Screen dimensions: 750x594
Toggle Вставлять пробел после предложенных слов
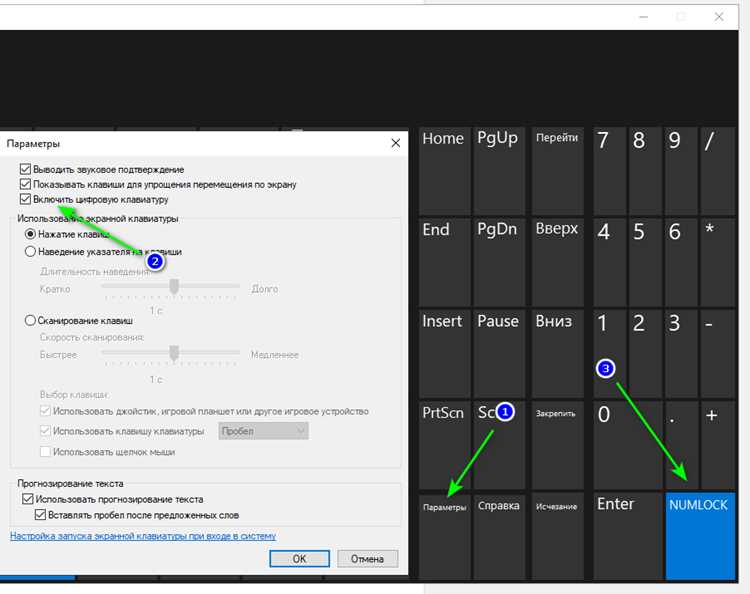(40, 515)
